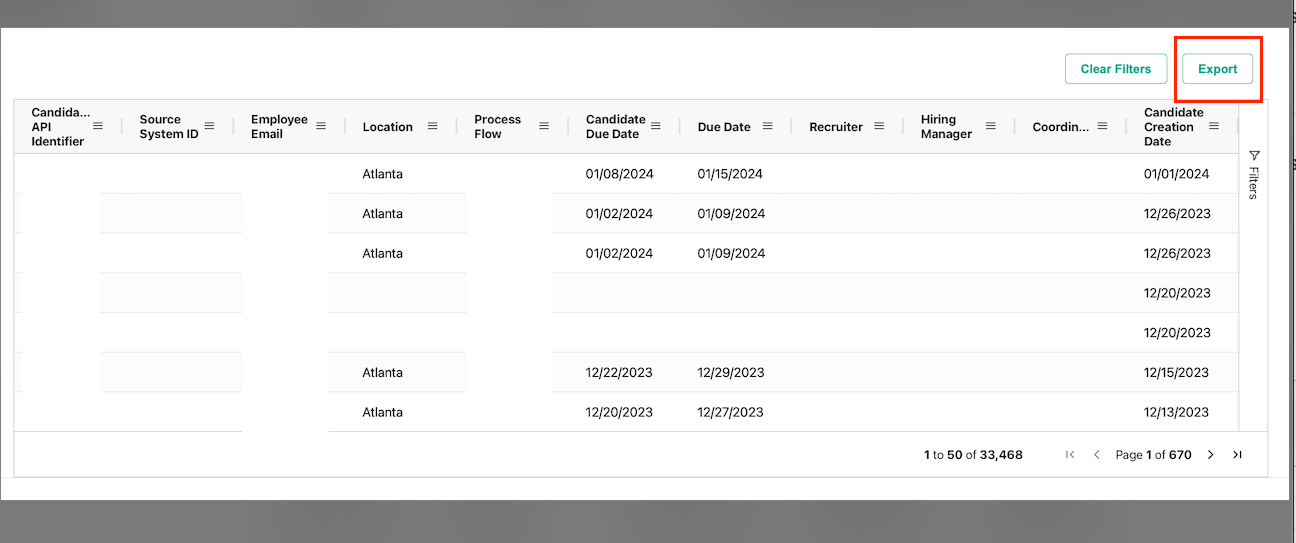Open the Due Date column menu icon
The image size is (1296, 543).
coord(767,126)
